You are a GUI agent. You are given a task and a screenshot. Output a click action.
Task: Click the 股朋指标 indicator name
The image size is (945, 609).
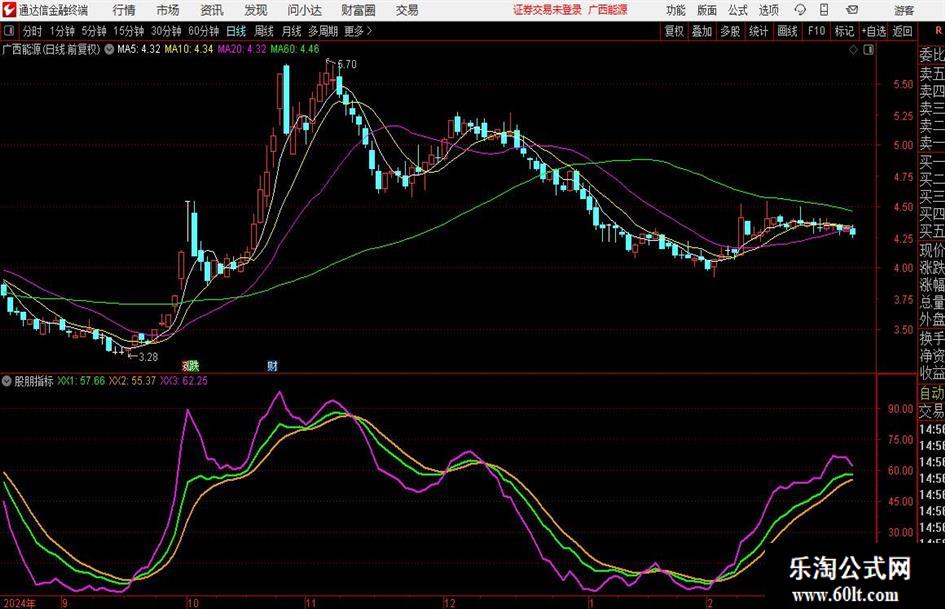click(34, 381)
